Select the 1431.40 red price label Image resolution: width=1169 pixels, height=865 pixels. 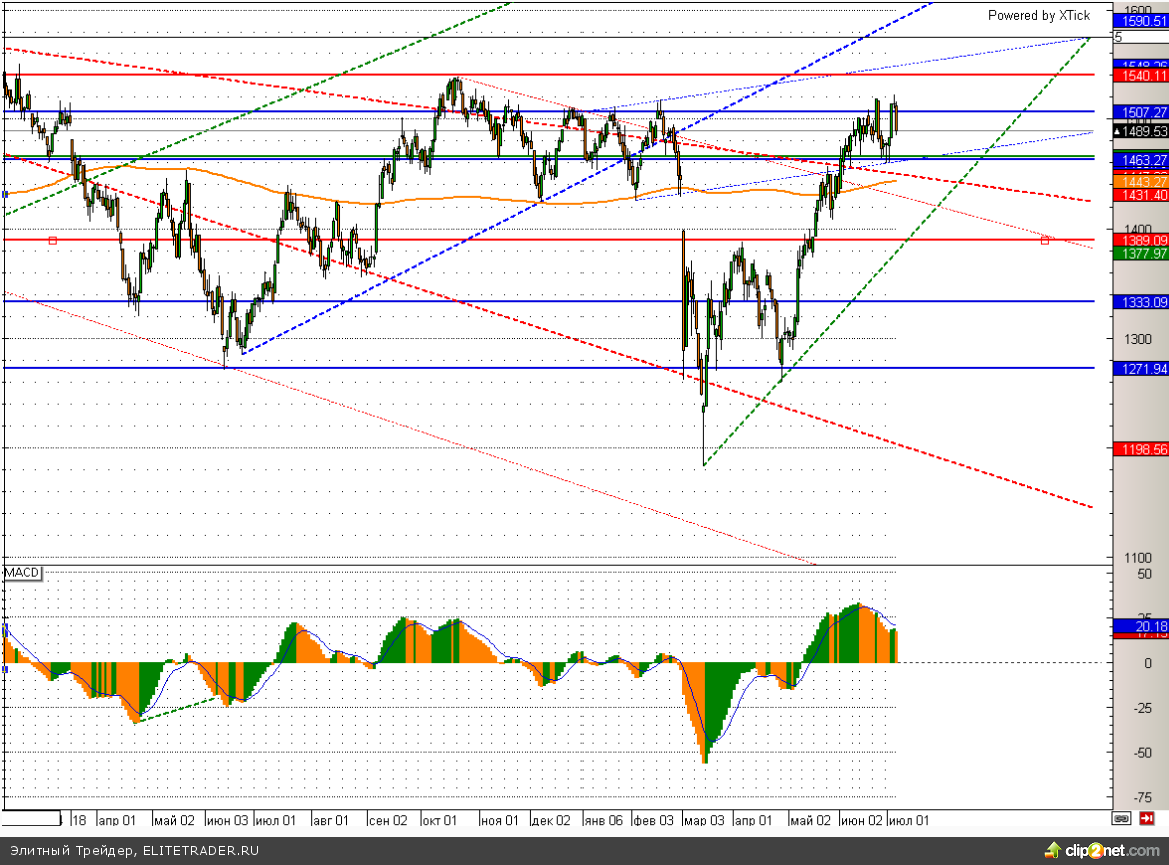point(1141,195)
